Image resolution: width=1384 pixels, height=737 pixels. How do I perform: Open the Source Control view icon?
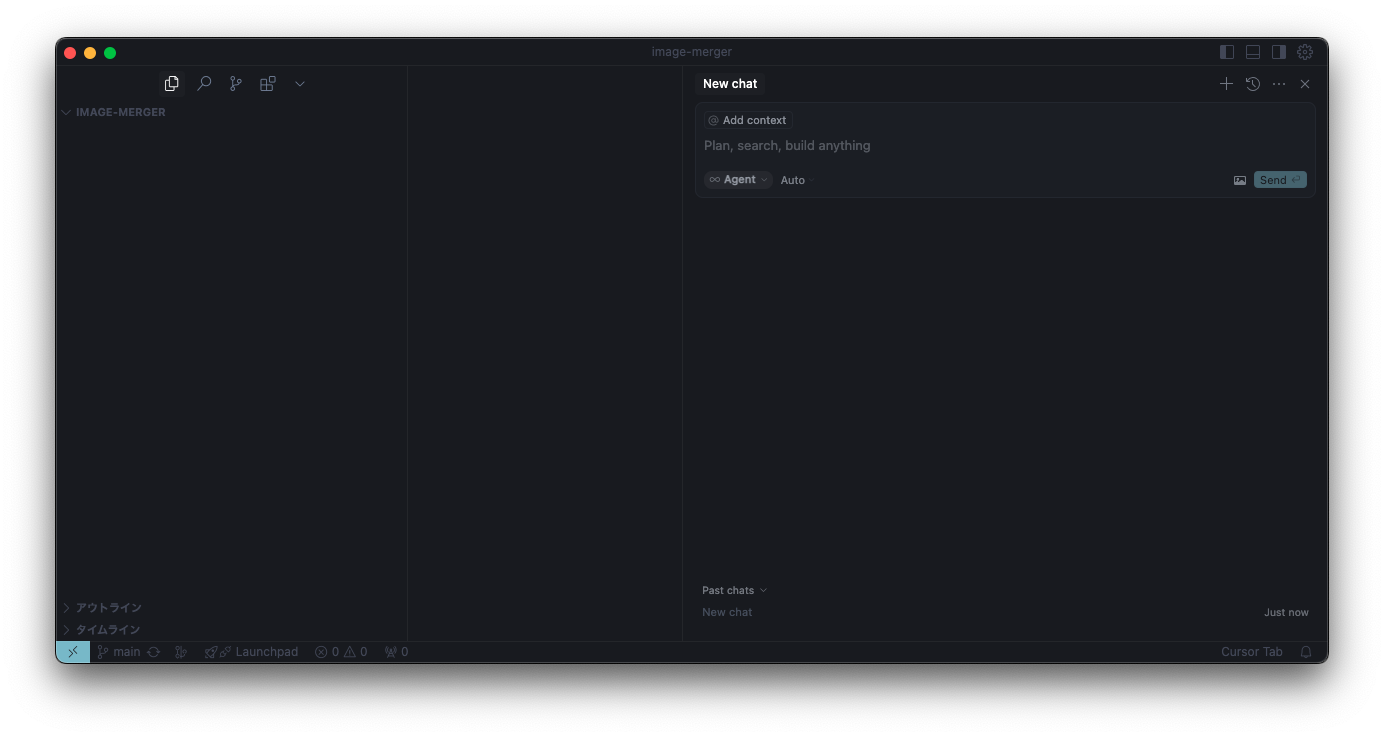click(236, 84)
